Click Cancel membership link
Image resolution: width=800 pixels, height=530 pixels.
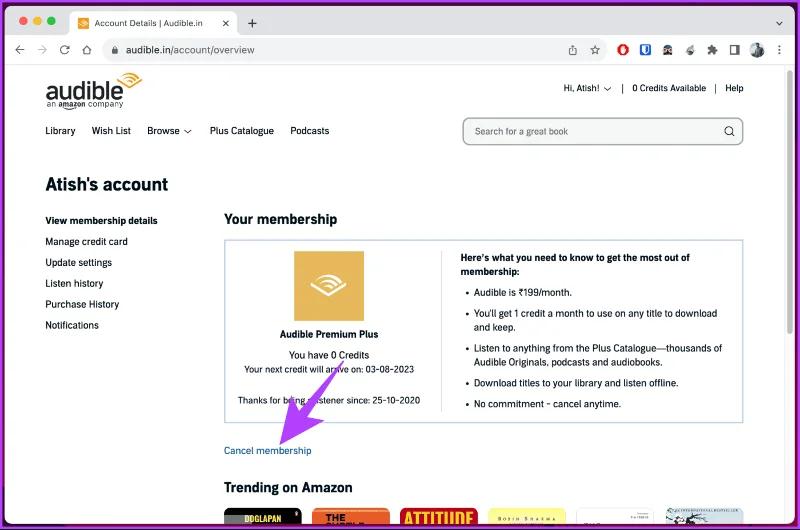pos(268,451)
